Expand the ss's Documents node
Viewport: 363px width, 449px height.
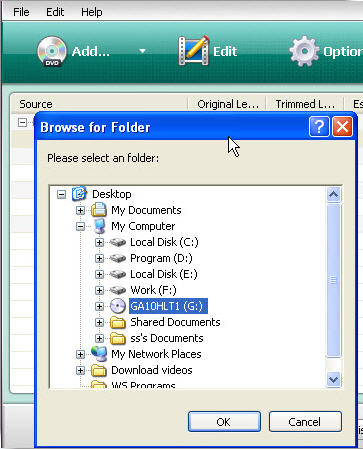(99, 338)
